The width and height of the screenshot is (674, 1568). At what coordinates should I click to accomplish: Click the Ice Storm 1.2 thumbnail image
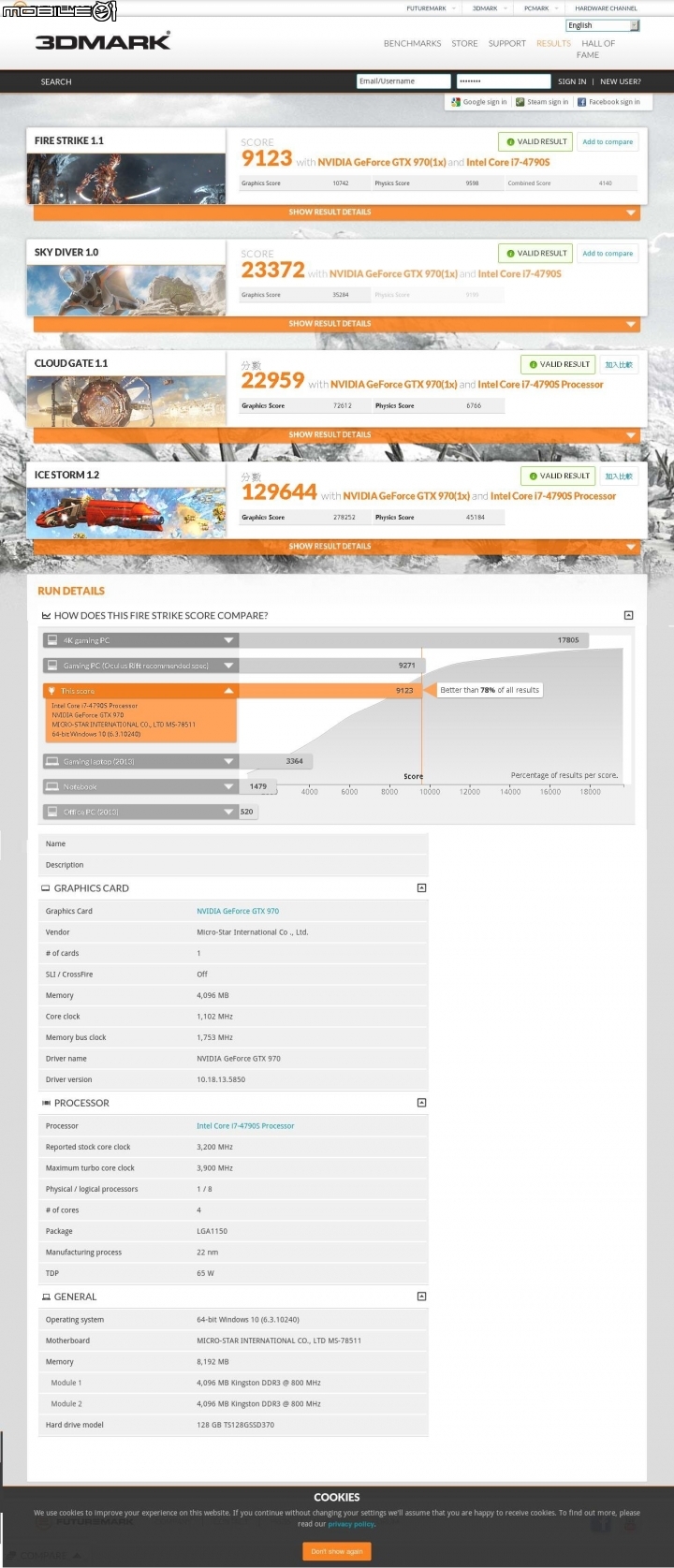[125, 513]
